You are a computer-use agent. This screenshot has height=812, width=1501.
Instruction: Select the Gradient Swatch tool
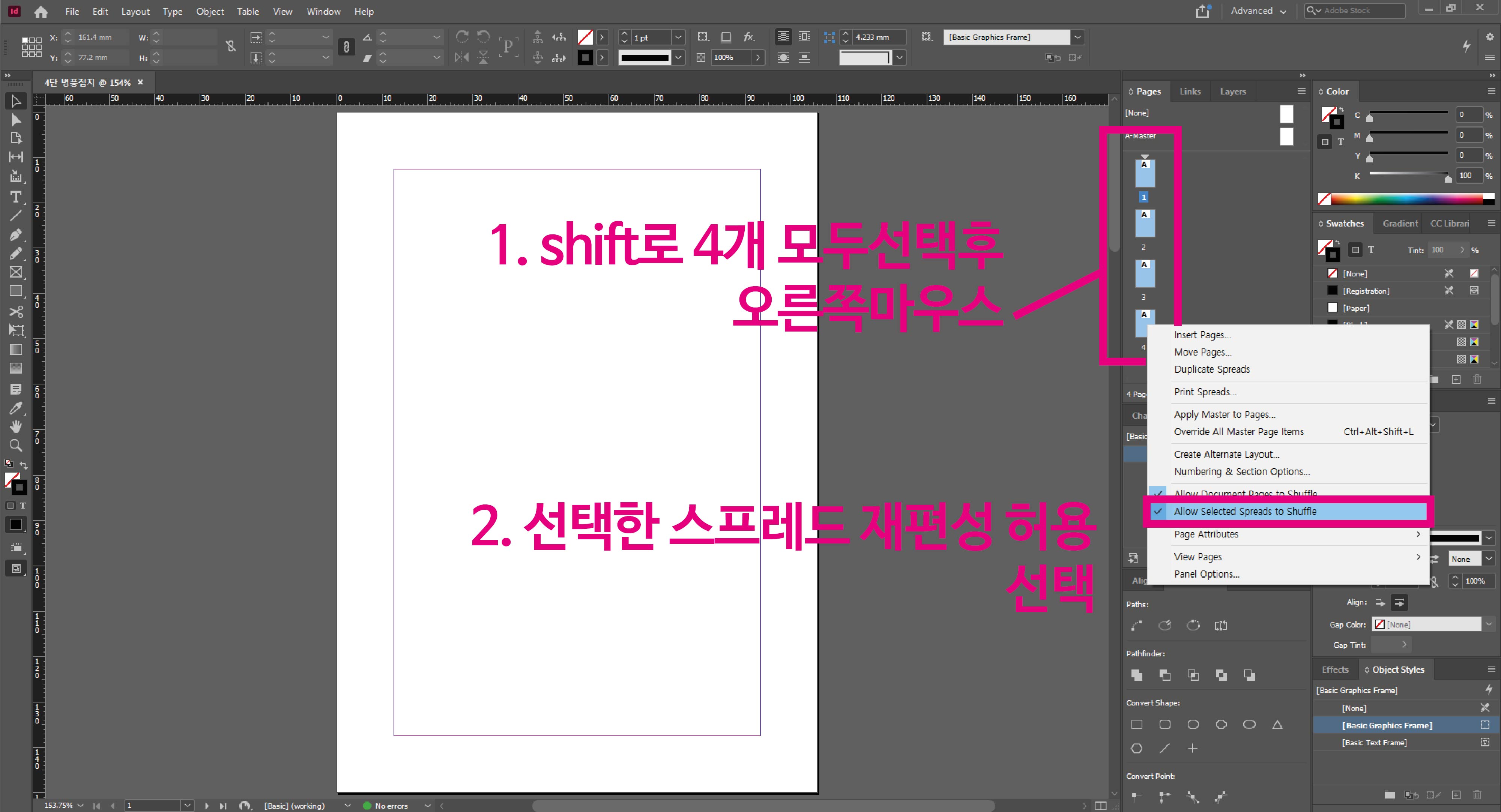tap(16, 349)
